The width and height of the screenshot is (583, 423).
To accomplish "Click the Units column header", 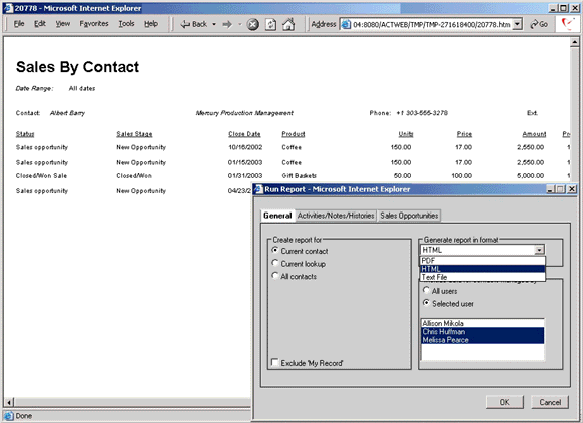I will click(406, 134).
